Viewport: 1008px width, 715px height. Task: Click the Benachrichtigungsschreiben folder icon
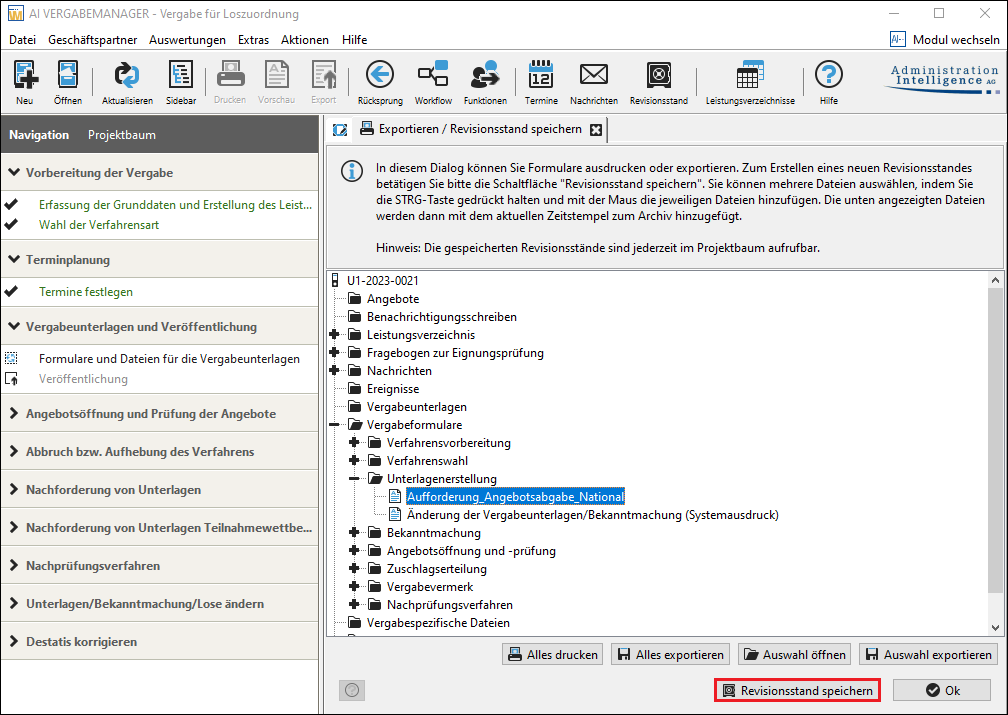355,316
